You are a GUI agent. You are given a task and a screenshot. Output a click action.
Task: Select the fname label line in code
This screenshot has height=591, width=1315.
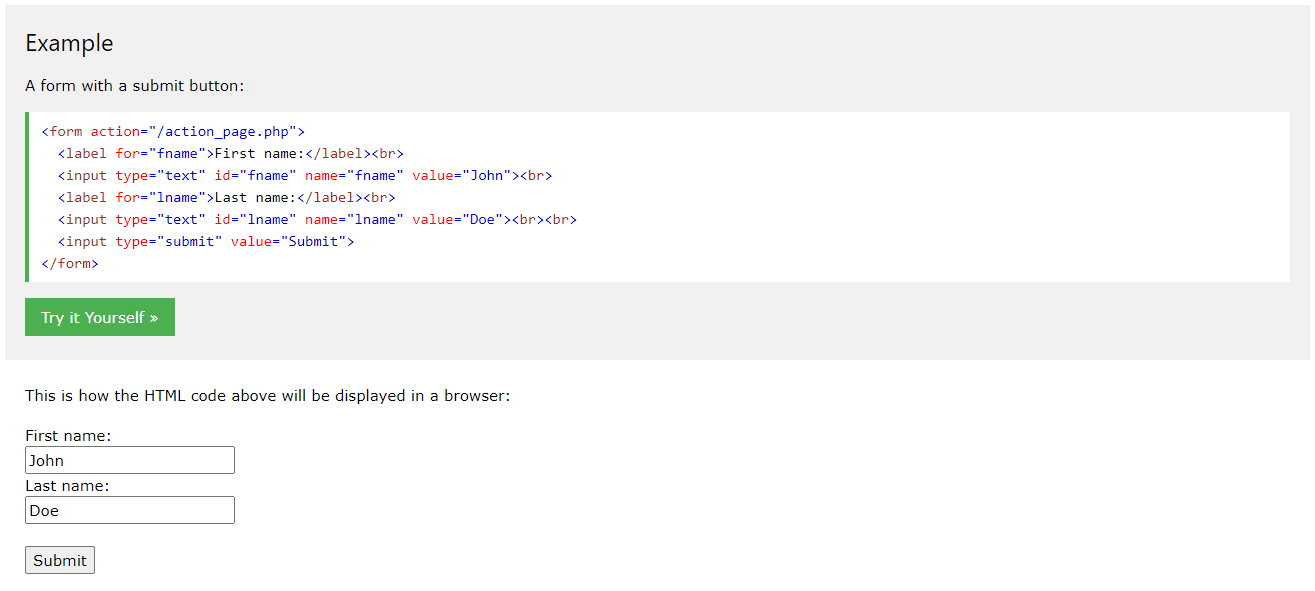pos(230,152)
